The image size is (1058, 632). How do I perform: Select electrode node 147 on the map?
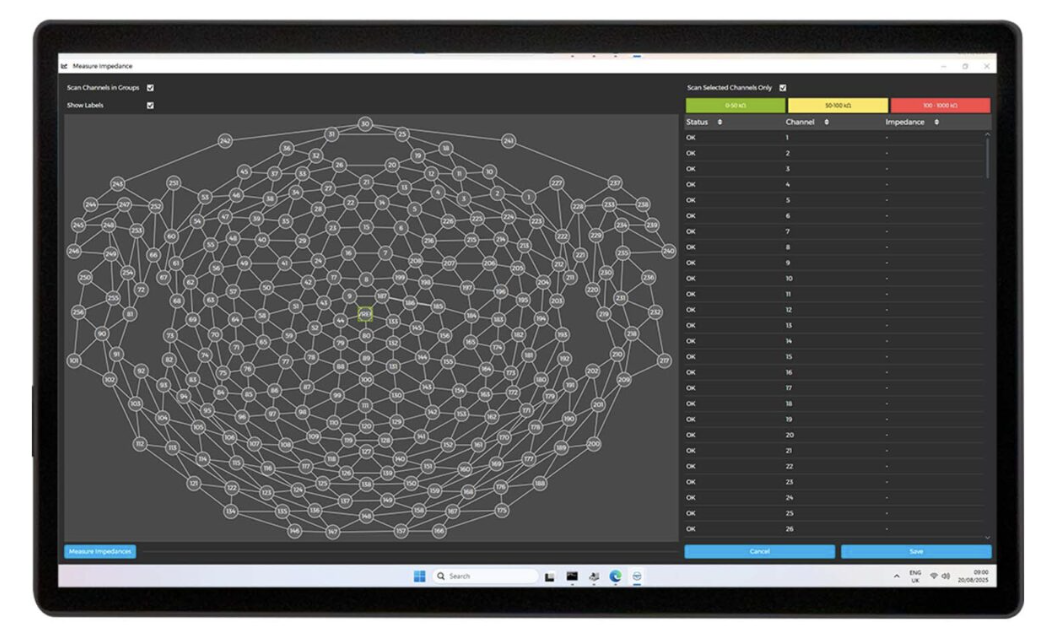(x=333, y=532)
